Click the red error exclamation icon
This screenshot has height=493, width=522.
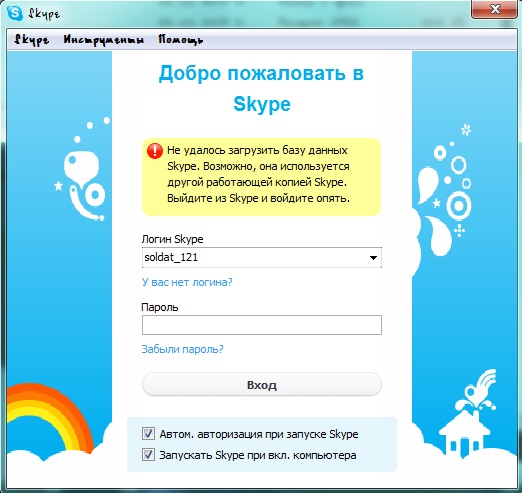pyautogui.click(x=155, y=151)
